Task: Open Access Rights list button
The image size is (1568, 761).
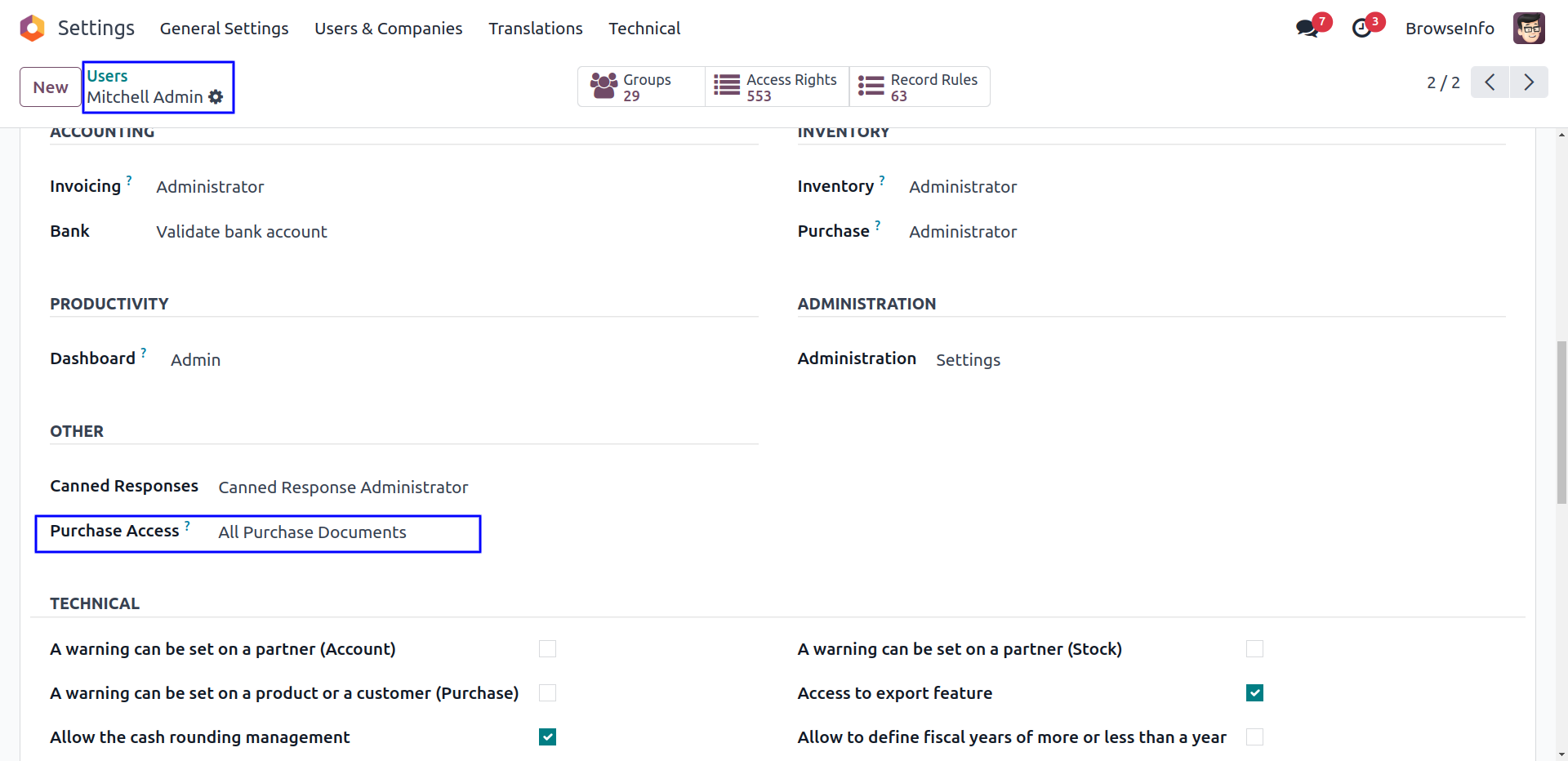Action: coord(777,87)
